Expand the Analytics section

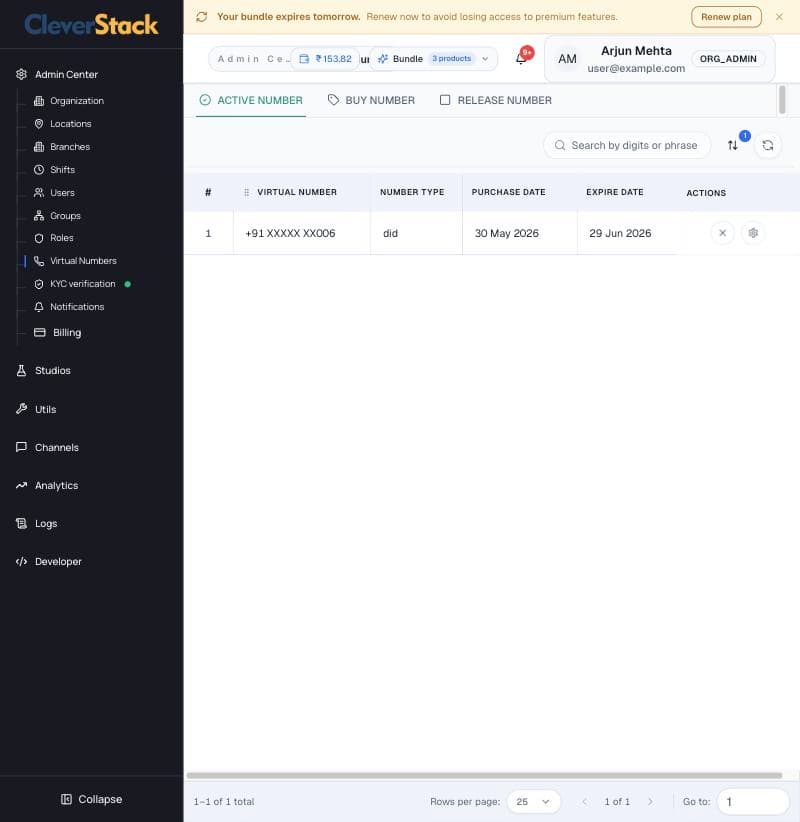pyautogui.click(x=47, y=485)
